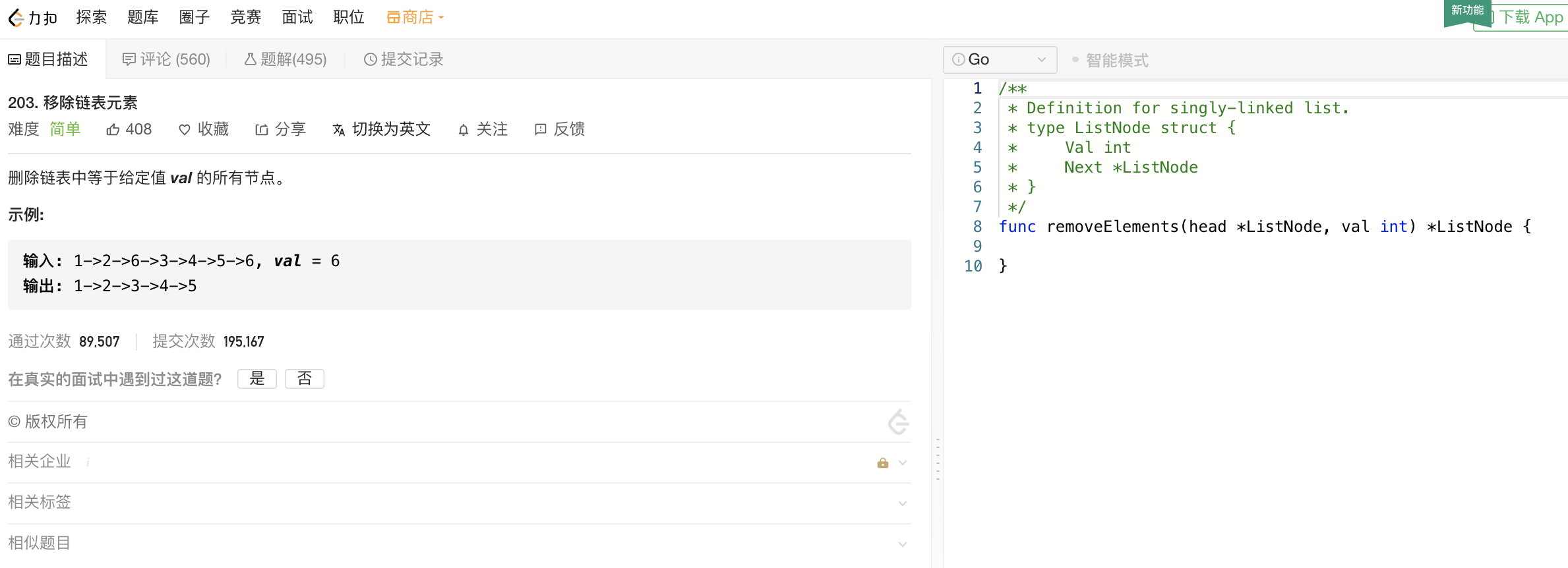Image resolution: width=1568 pixels, height=568 pixels.
Task: Click the LeetCode 力扣 logo icon
Action: [x=17, y=18]
